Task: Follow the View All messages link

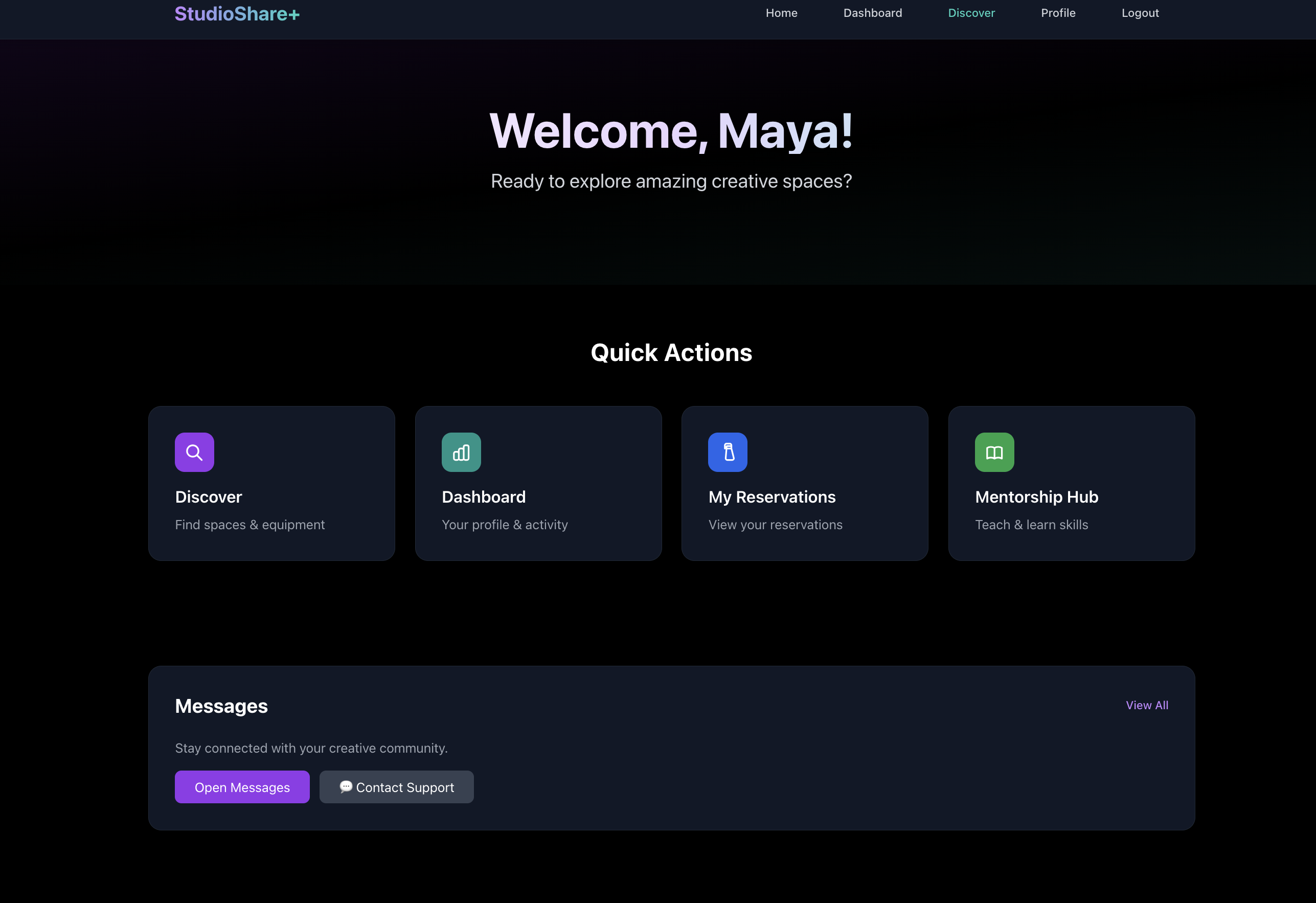Action: click(x=1146, y=705)
